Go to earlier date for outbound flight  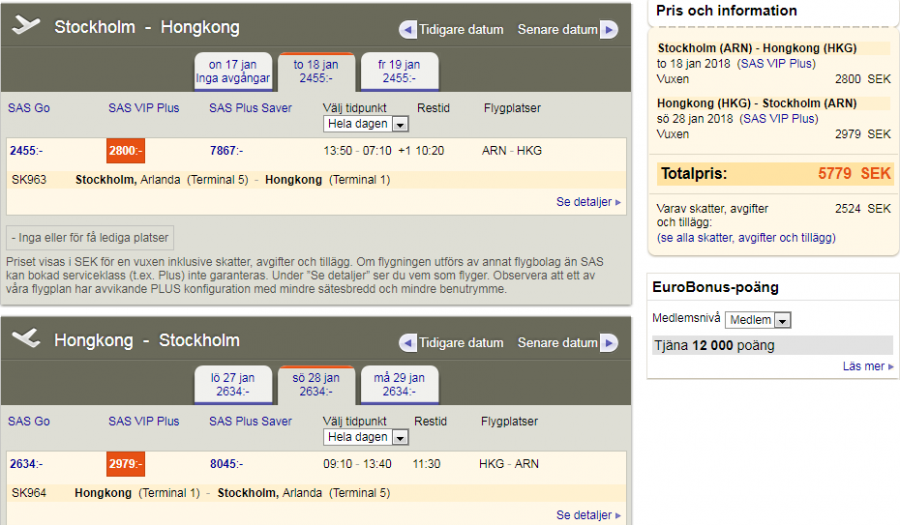click(x=451, y=30)
